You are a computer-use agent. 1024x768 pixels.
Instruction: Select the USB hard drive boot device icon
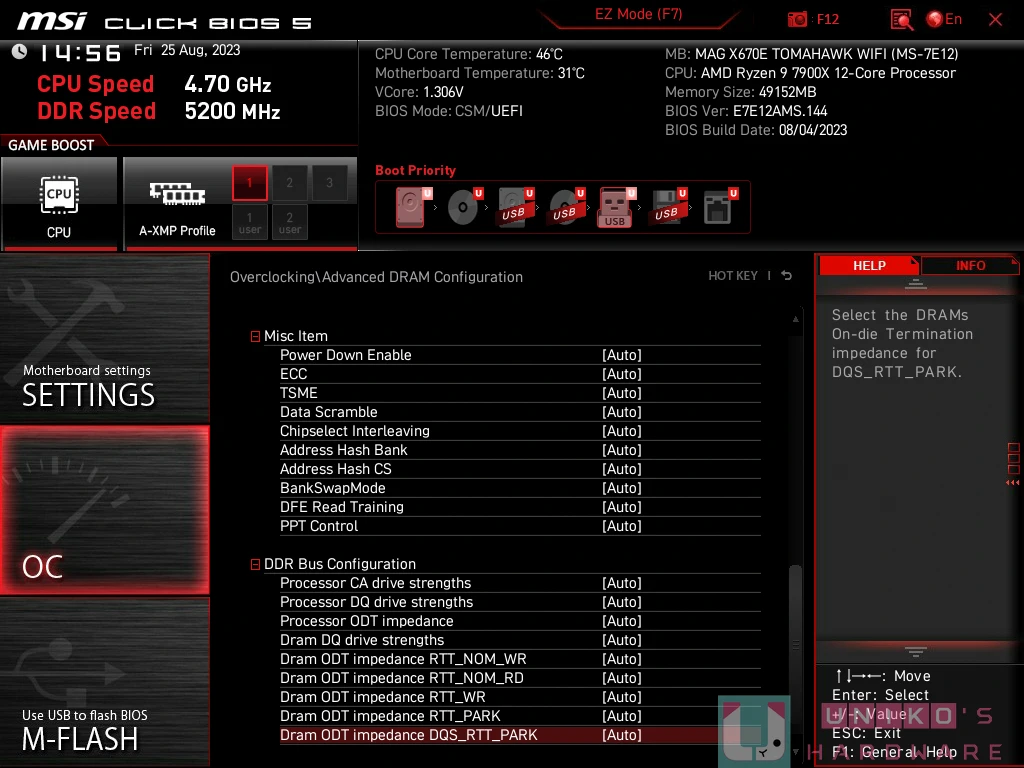tap(516, 207)
